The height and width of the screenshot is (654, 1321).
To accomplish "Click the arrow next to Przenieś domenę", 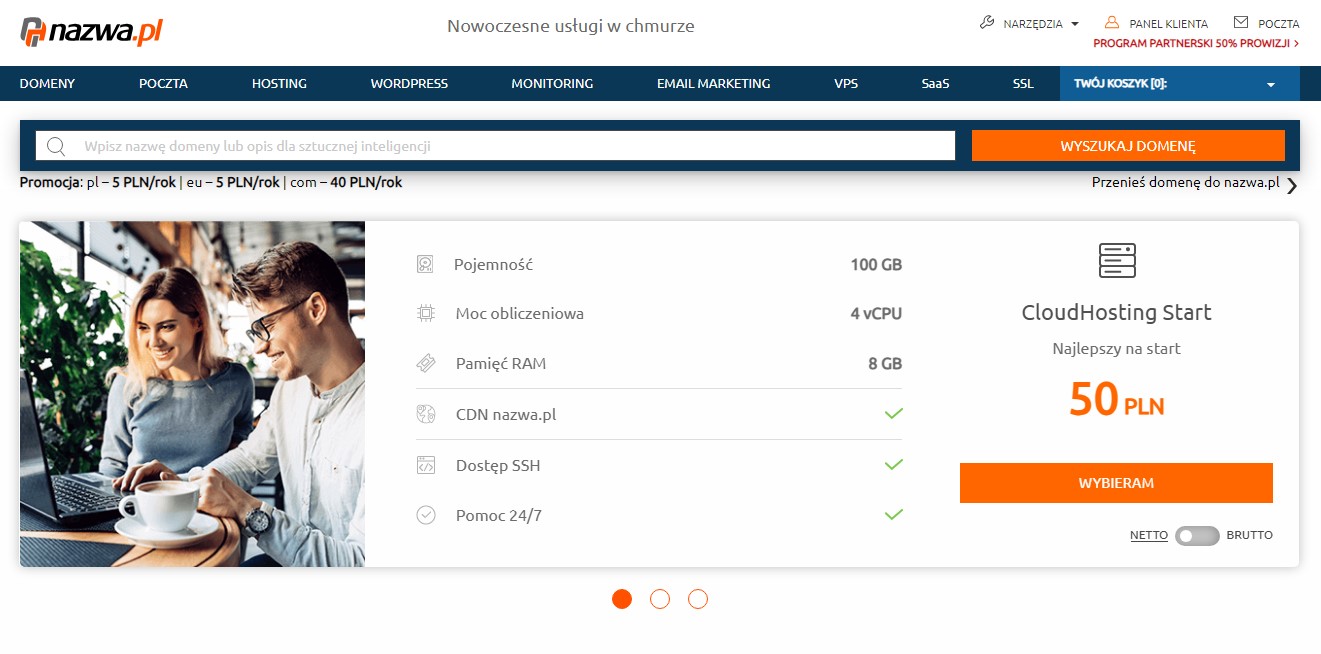I will click(x=1291, y=185).
